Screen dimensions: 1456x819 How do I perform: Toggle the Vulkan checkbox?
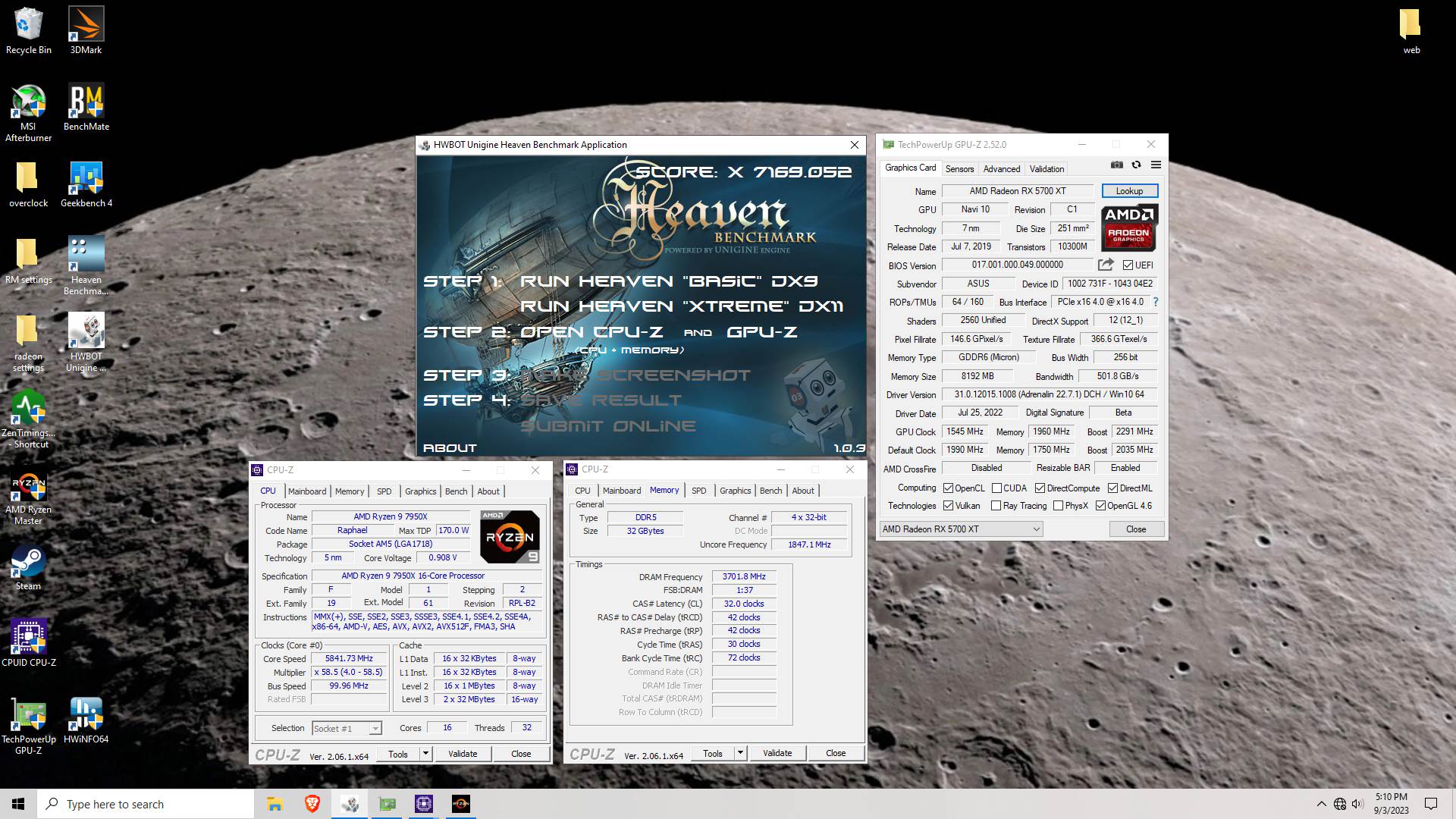pyautogui.click(x=948, y=506)
